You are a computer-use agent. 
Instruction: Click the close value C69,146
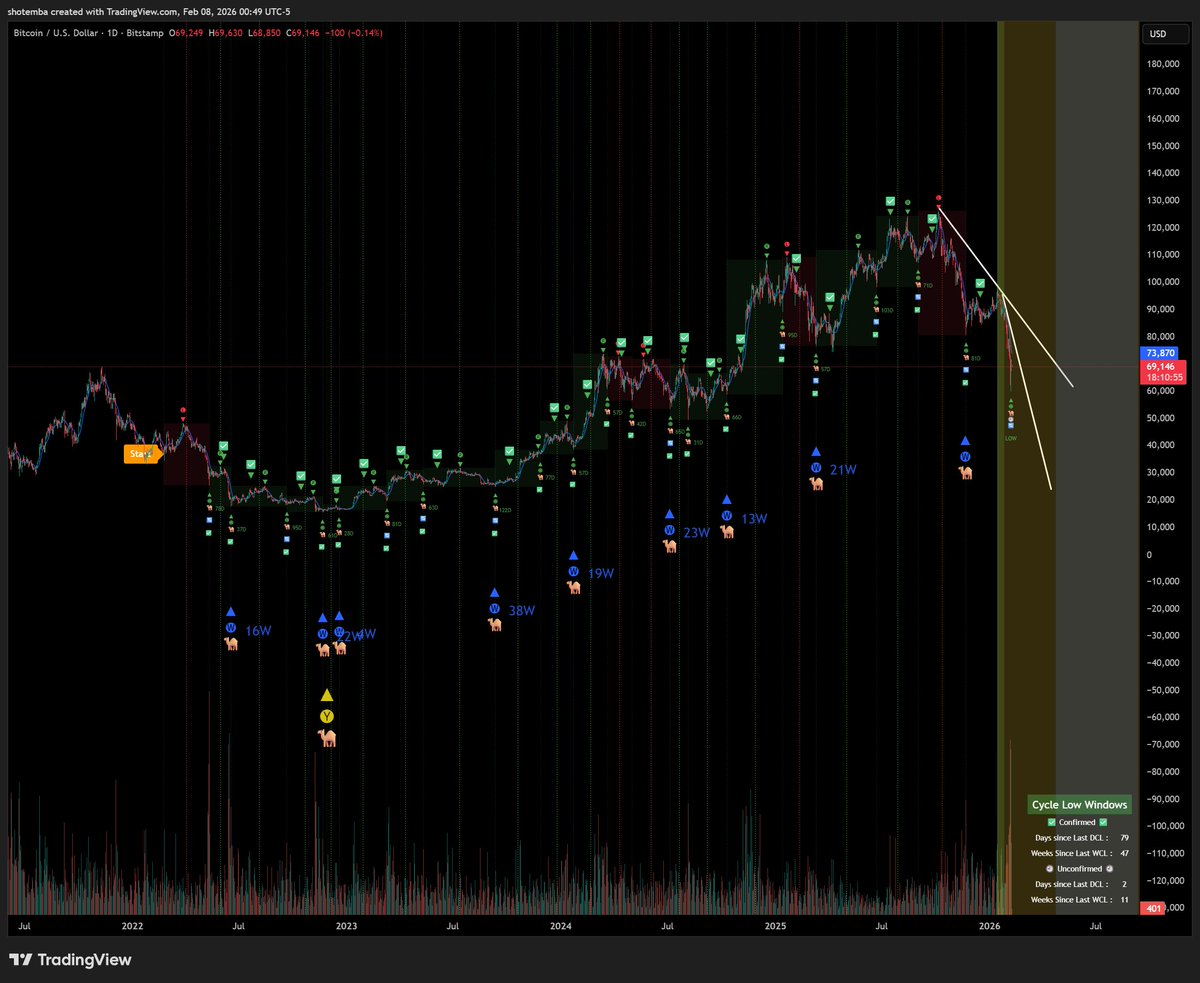point(304,33)
